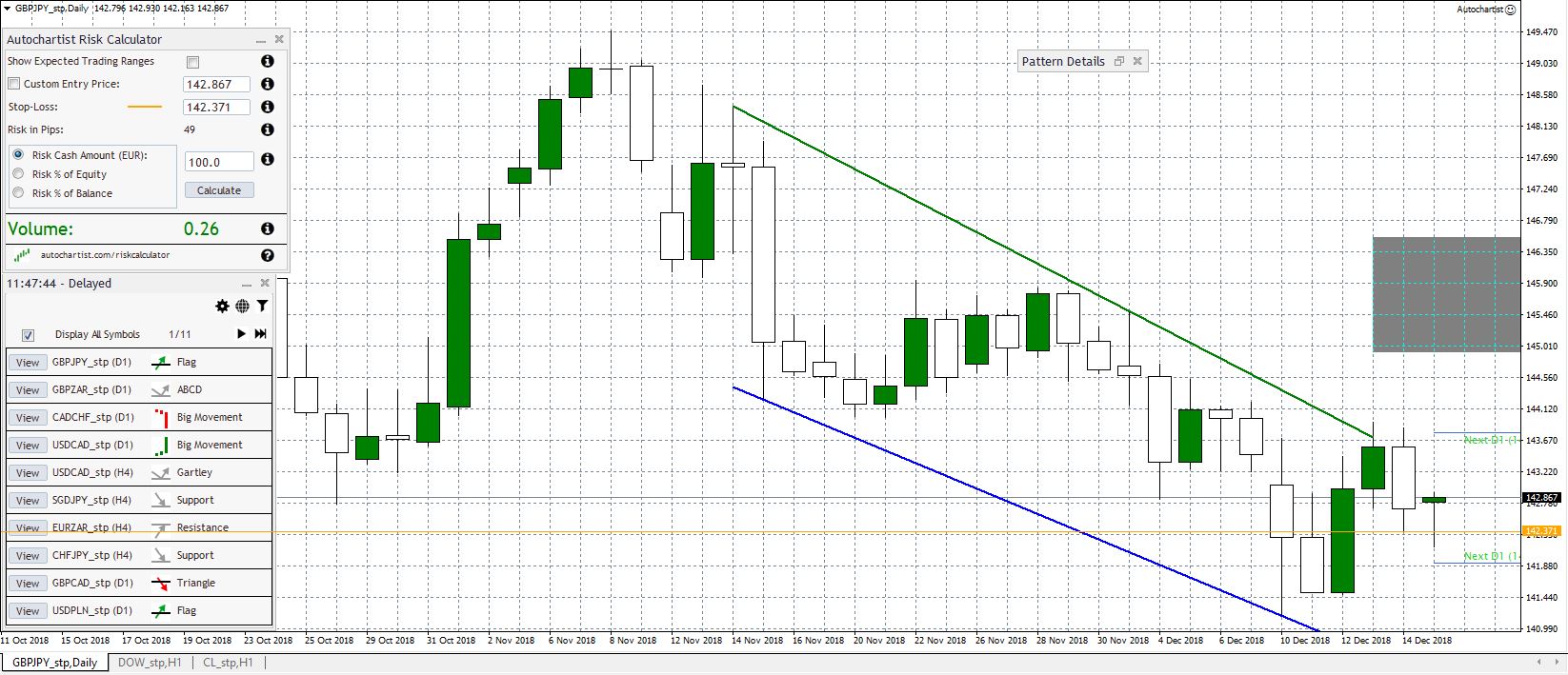
Task: Skip to the last pattern page
Action: [260, 334]
